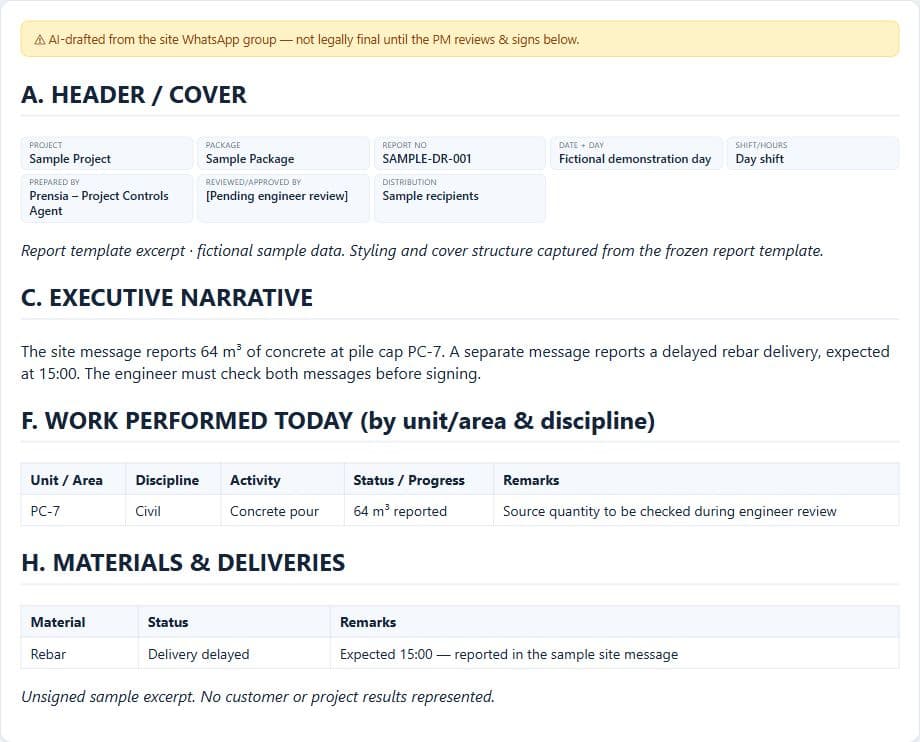Click the 'Status / Progress' column header
This screenshot has width=920, height=742.
[x=409, y=480]
